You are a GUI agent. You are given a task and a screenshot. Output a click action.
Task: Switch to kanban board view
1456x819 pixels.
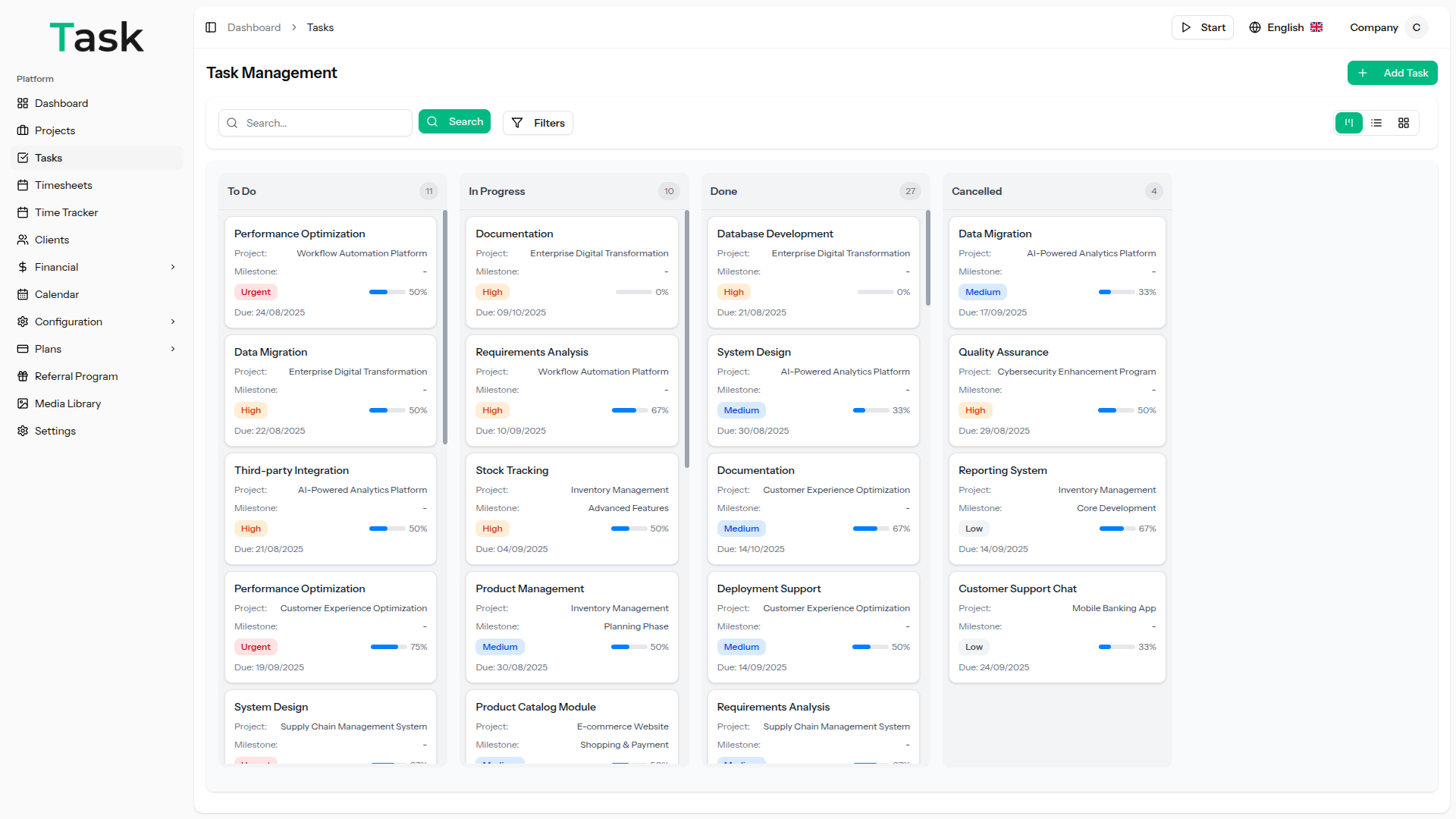tap(1349, 123)
